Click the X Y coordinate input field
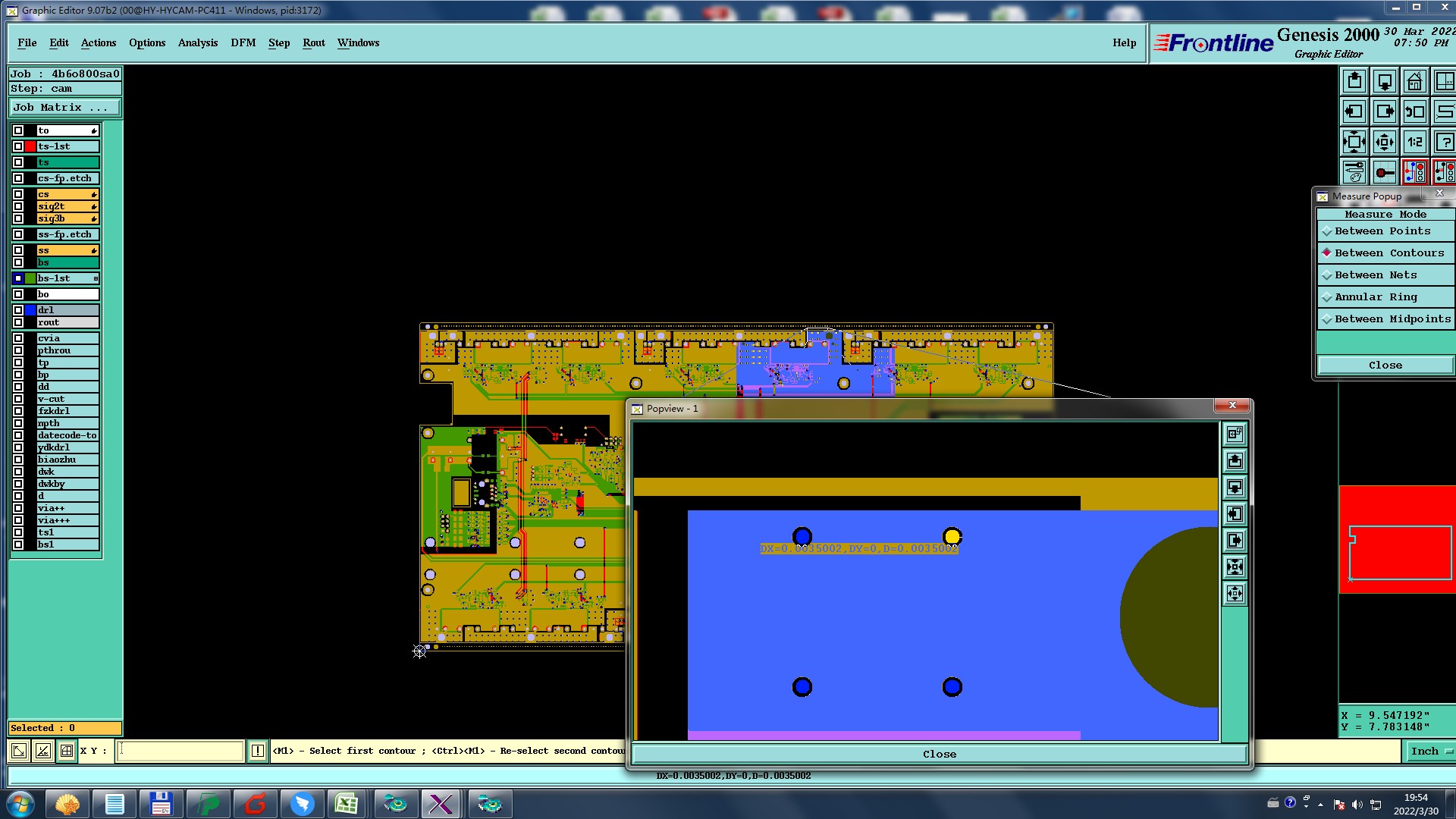The height and width of the screenshot is (819, 1456). [x=180, y=751]
